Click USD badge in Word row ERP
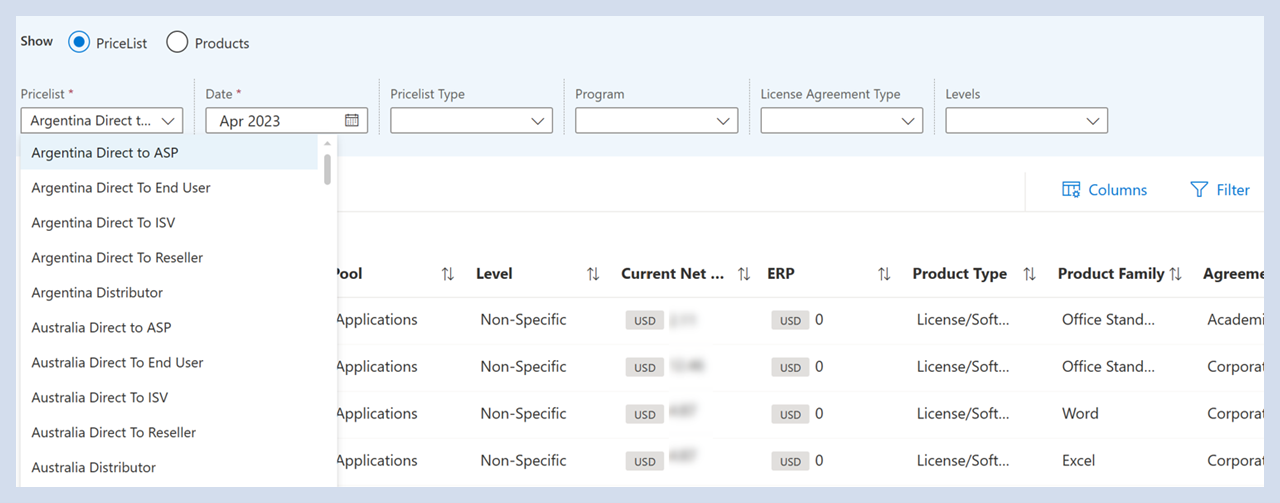The height and width of the screenshot is (503, 1280). click(x=790, y=414)
